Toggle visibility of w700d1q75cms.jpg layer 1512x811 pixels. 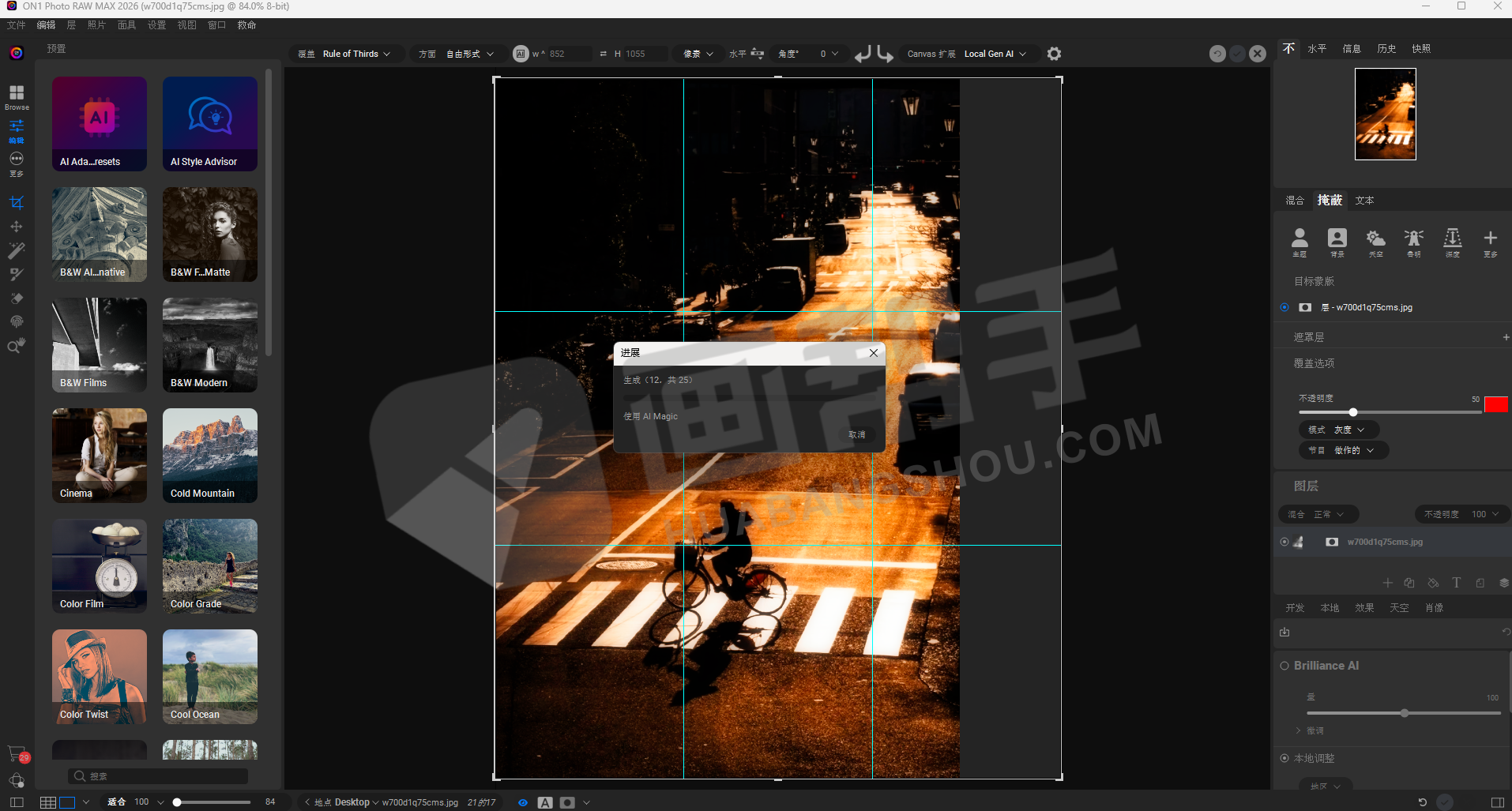click(x=1284, y=542)
